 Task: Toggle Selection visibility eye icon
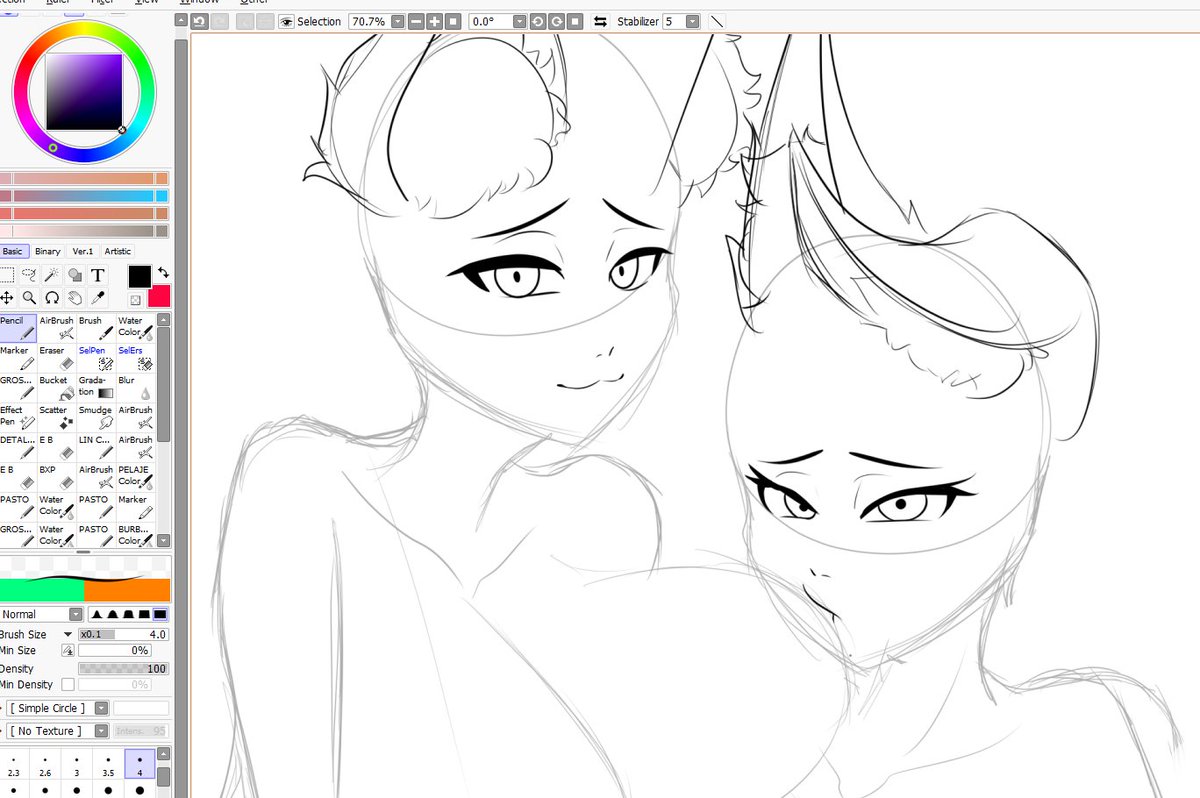(x=286, y=21)
